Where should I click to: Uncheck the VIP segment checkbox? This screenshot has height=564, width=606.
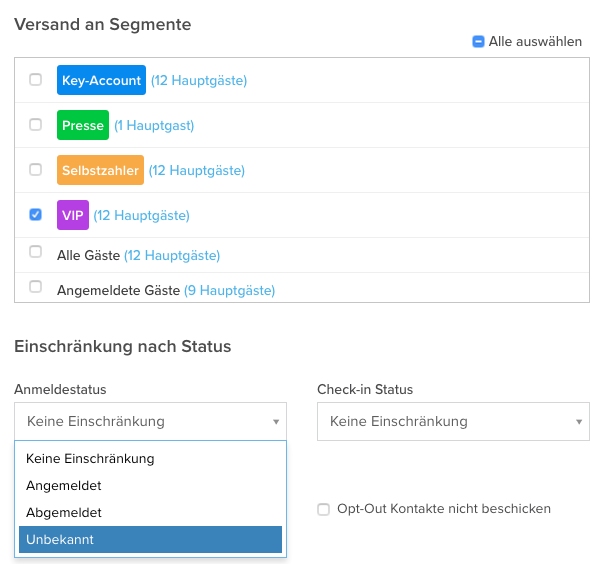pyautogui.click(x=36, y=214)
